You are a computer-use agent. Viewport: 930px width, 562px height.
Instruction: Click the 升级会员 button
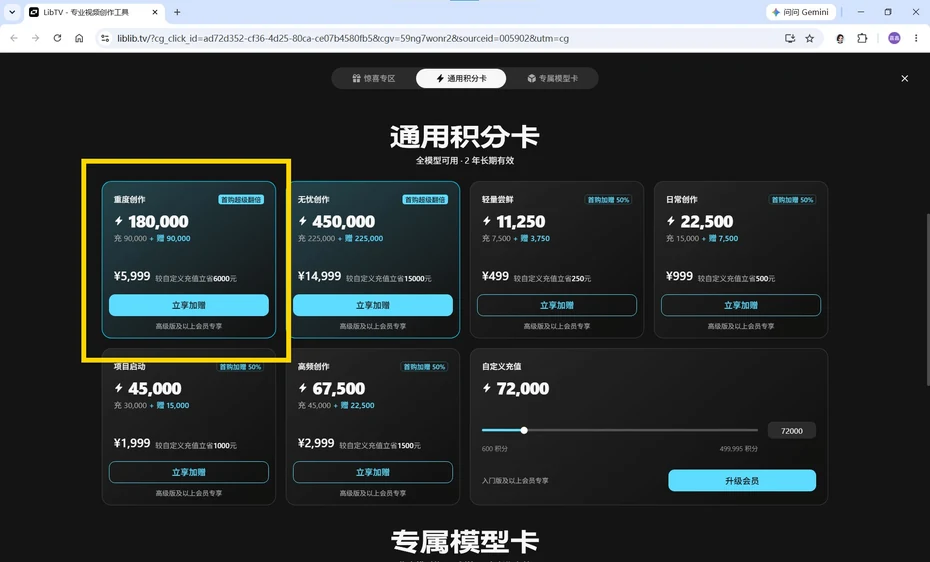(x=742, y=481)
